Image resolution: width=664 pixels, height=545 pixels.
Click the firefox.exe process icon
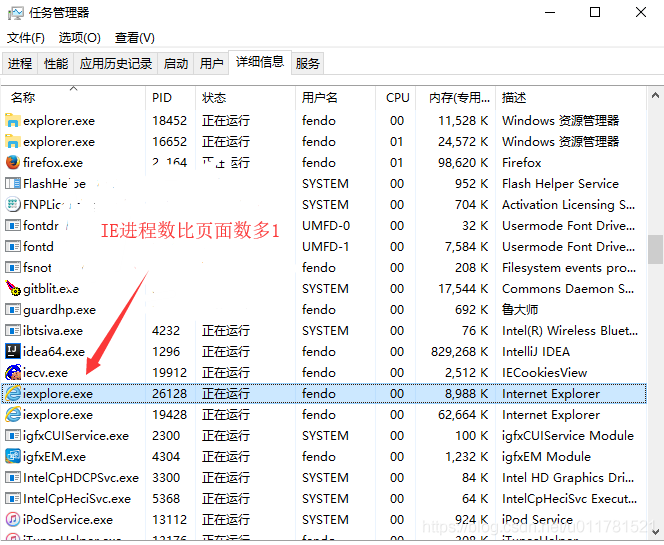pos(13,163)
